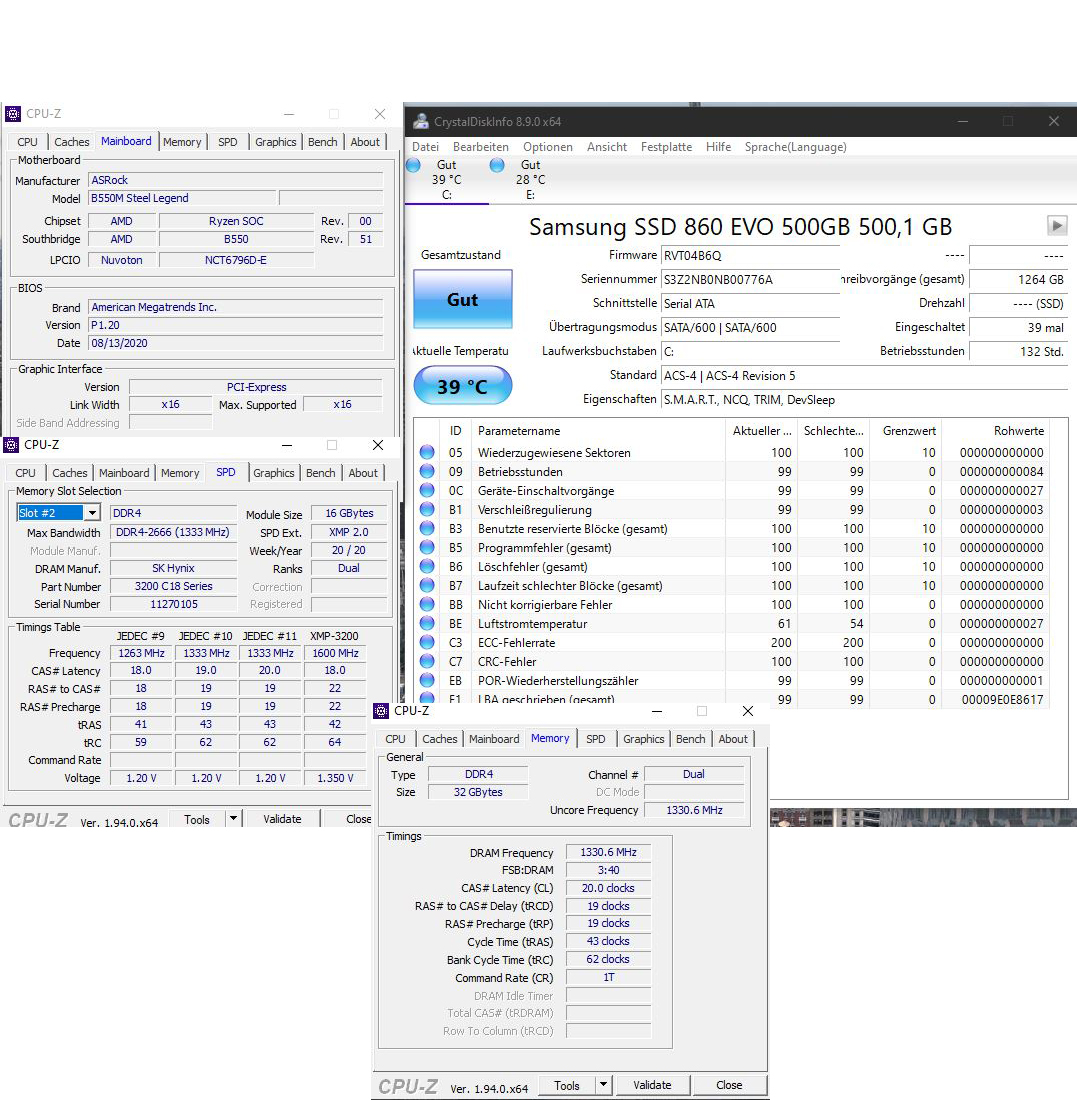Viewport: 1077px width, 1100px height.
Task: Open CPU tab in Memory CPU-Z window
Action: 395,739
